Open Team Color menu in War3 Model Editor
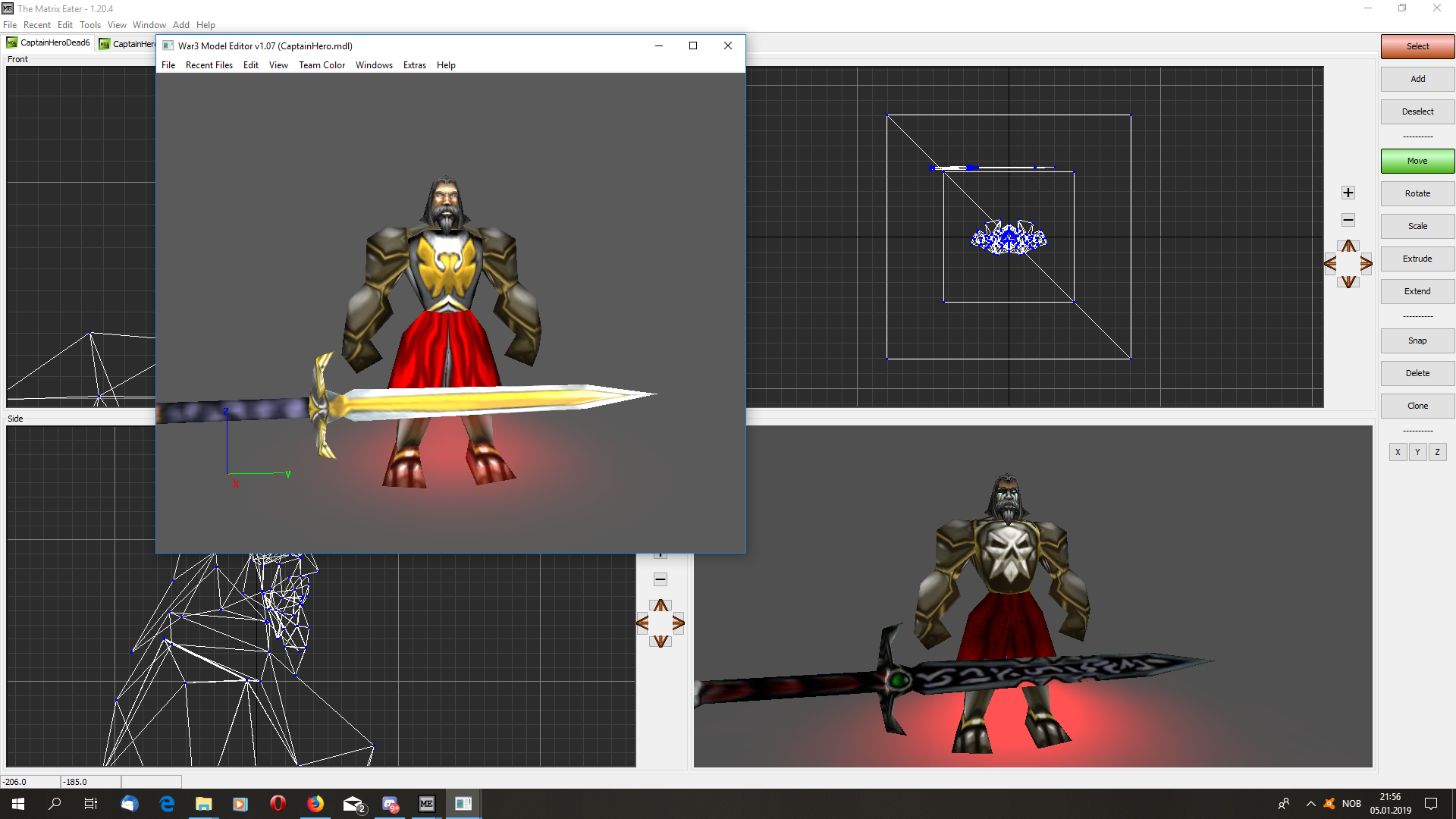 pos(322,65)
